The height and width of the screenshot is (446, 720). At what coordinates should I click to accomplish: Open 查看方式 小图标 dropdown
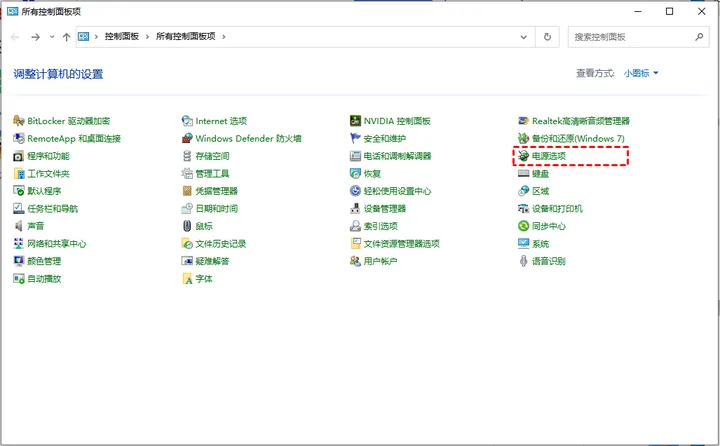pos(641,73)
